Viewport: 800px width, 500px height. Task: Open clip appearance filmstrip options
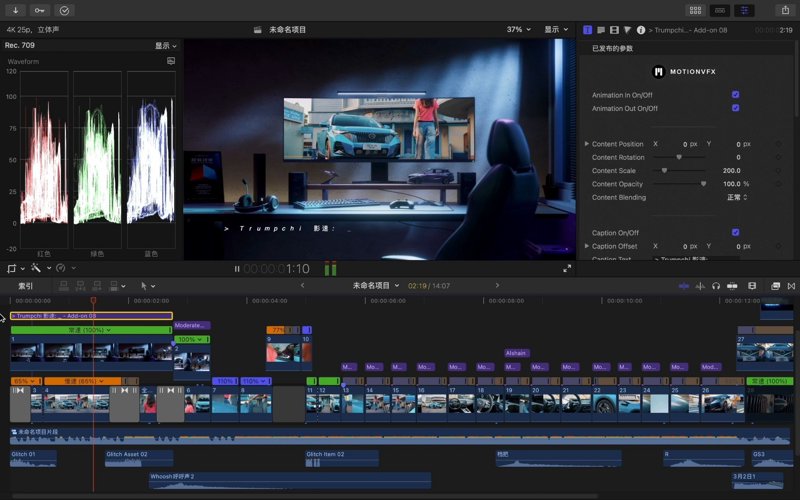752,286
